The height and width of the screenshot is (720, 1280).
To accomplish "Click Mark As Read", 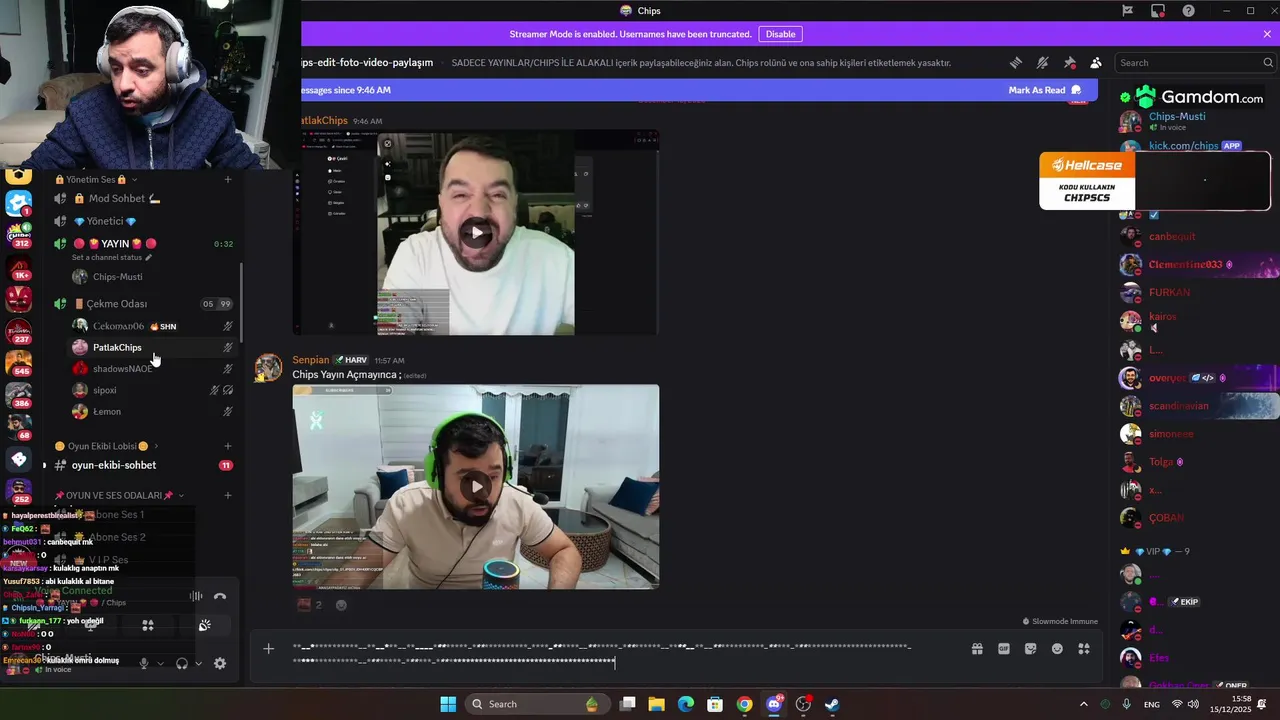I will coord(1045,90).
